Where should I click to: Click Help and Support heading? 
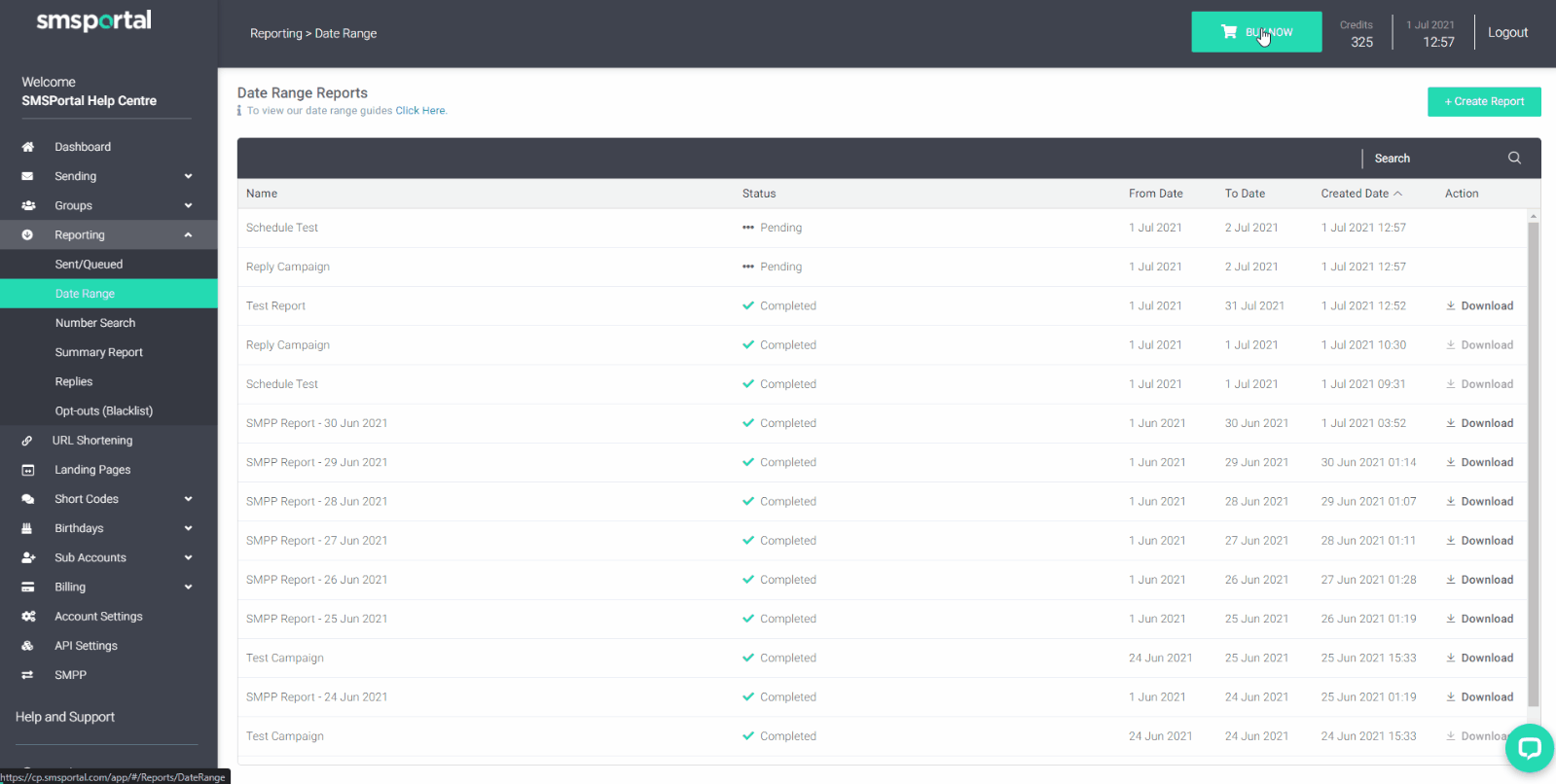point(65,717)
